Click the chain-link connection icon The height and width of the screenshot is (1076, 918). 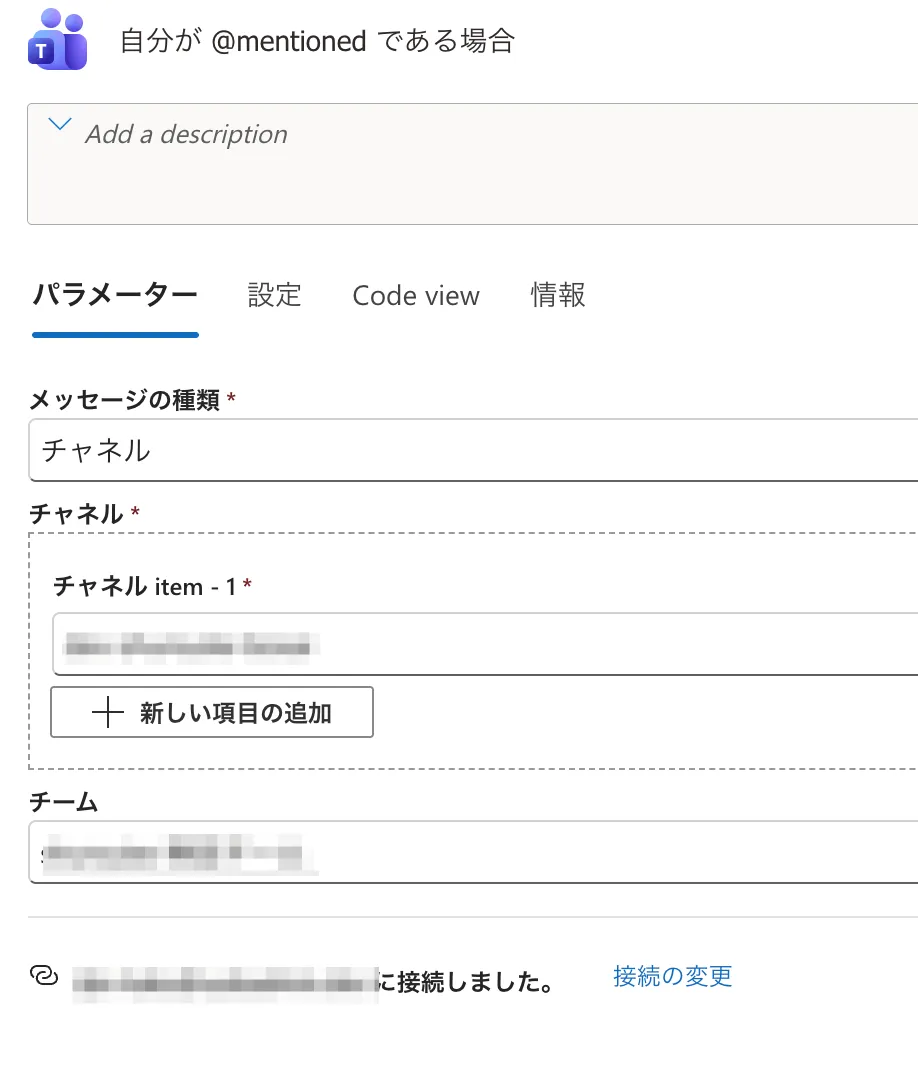click(x=45, y=977)
